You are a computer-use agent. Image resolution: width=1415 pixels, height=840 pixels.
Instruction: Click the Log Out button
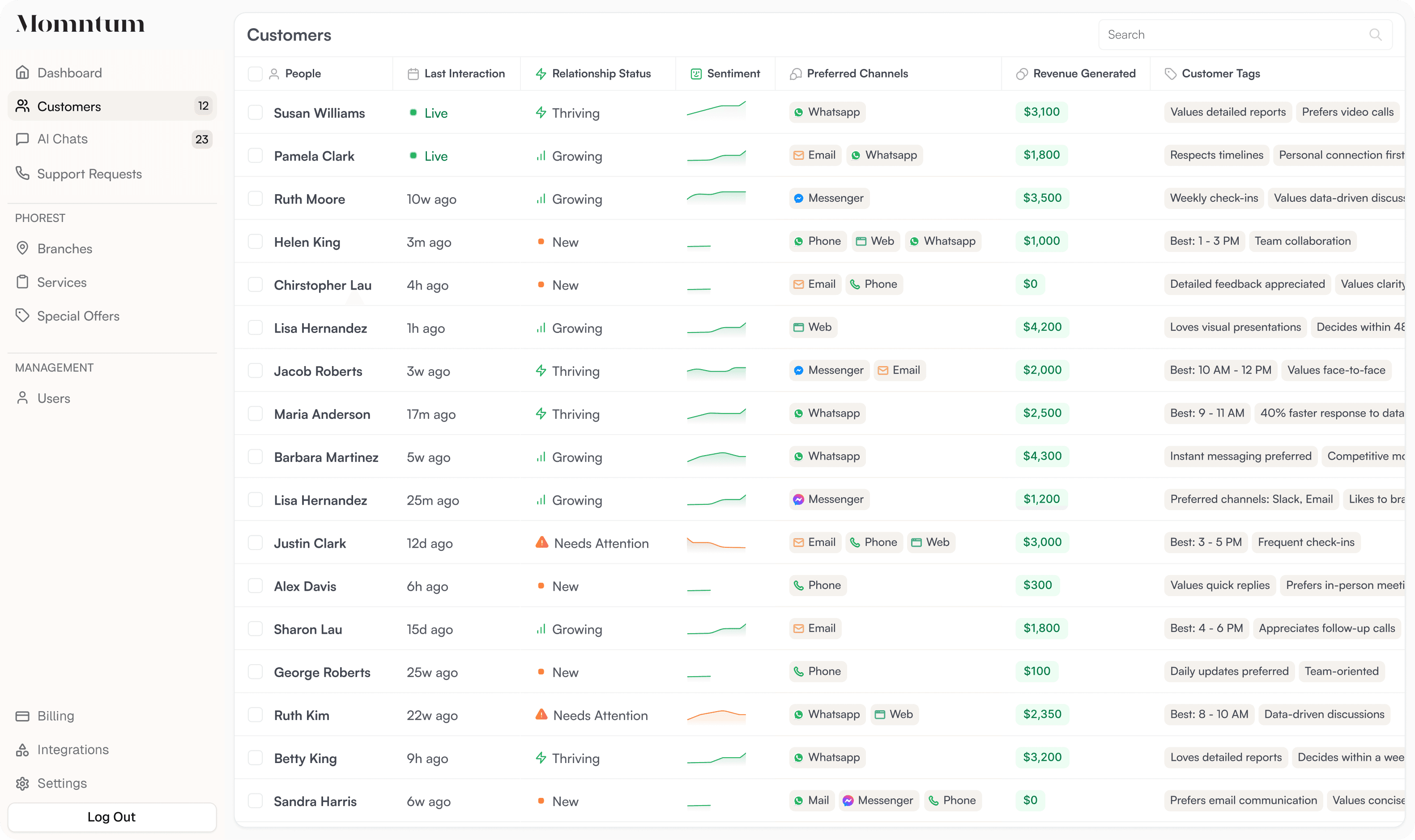112,817
